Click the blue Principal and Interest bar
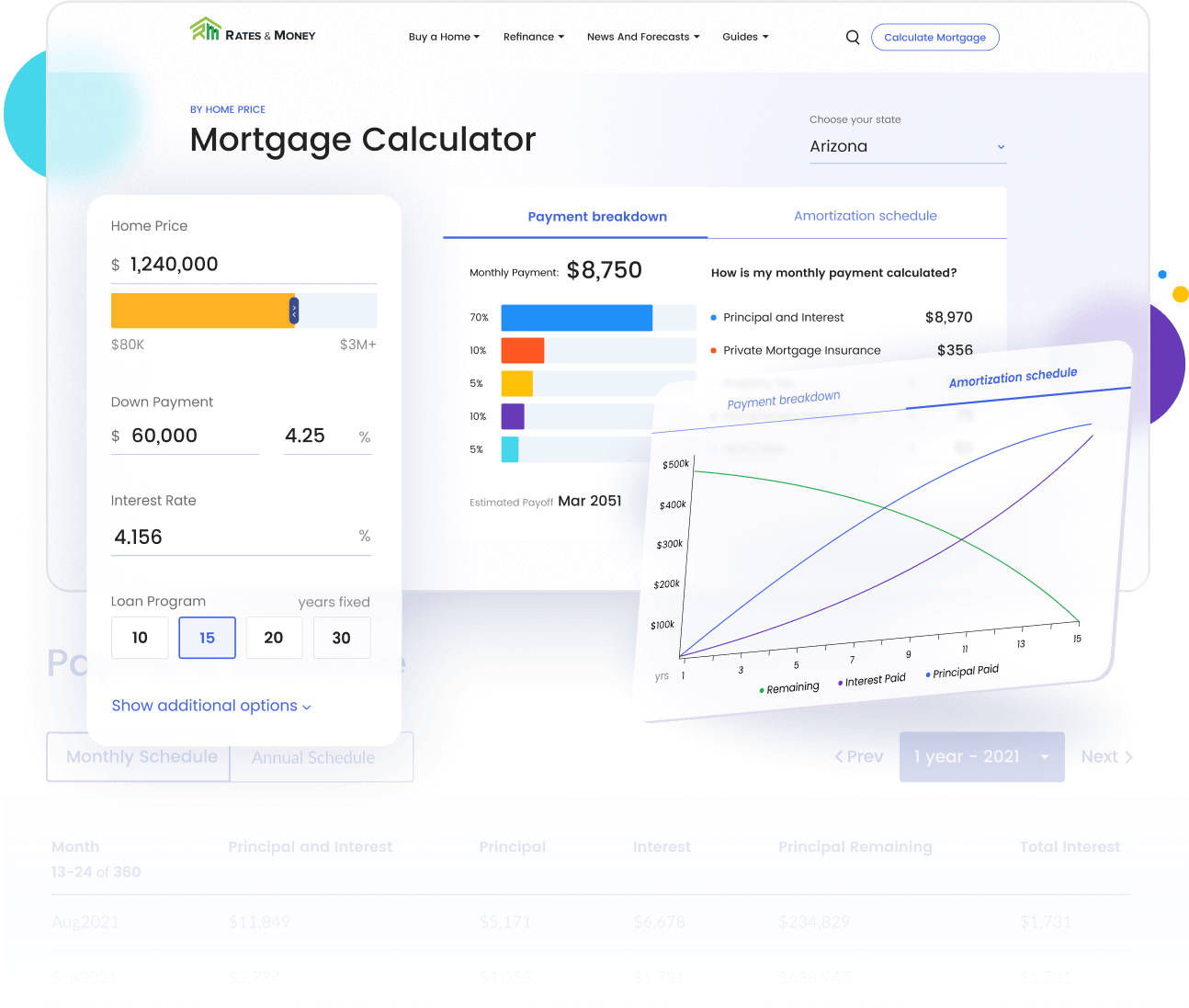Viewport: 1189px width, 1008px height. tap(576, 318)
